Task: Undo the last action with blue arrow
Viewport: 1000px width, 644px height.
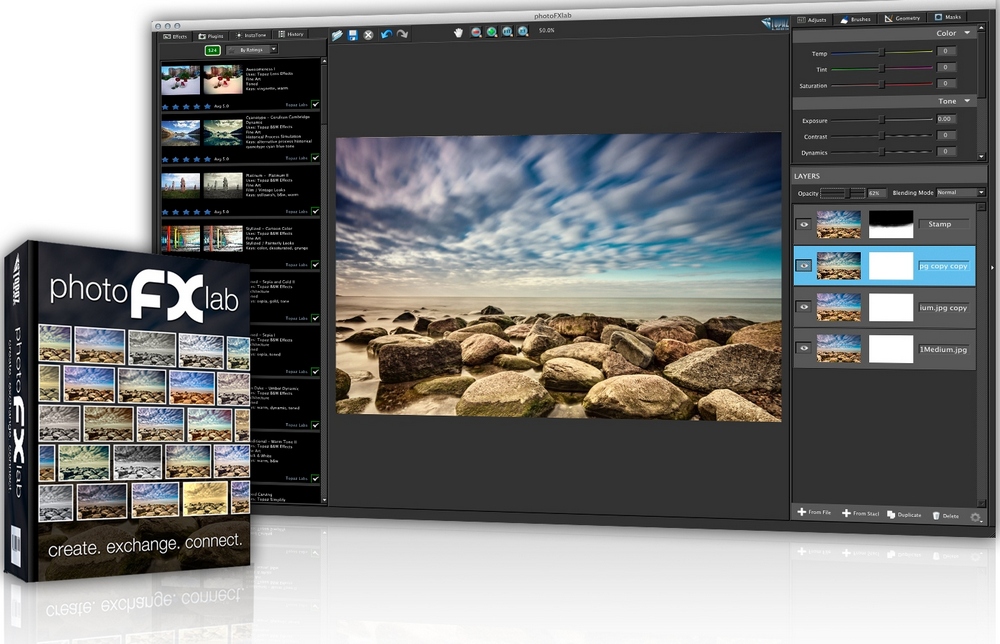Action: (x=386, y=34)
